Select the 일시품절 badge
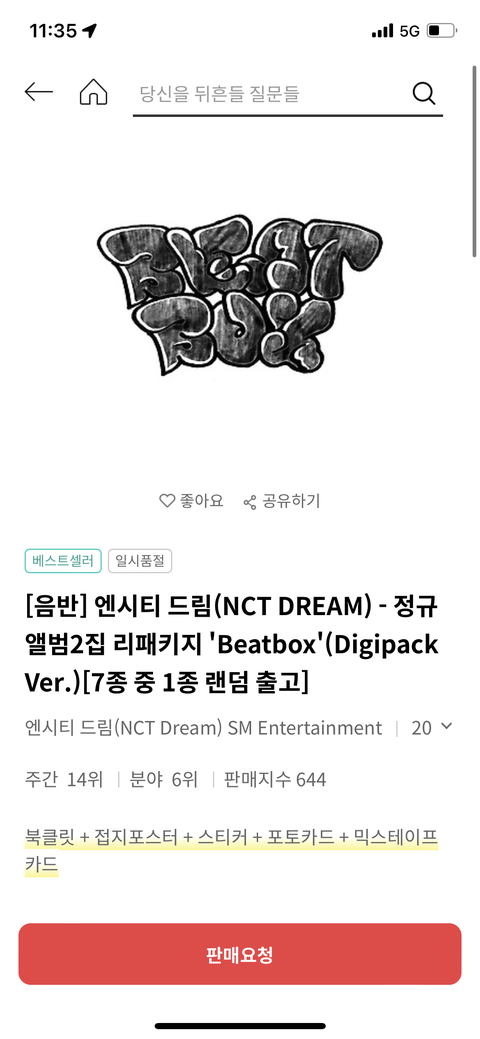Image resolution: width=480 pixels, height=1039 pixels. pos(140,561)
